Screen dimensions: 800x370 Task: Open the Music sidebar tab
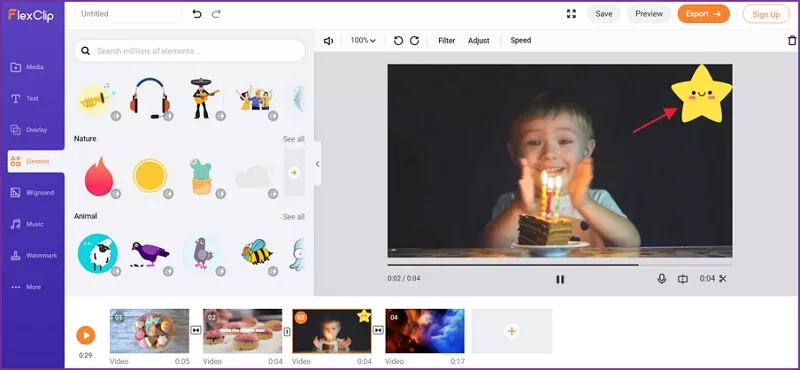pyautogui.click(x=28, y=224)
